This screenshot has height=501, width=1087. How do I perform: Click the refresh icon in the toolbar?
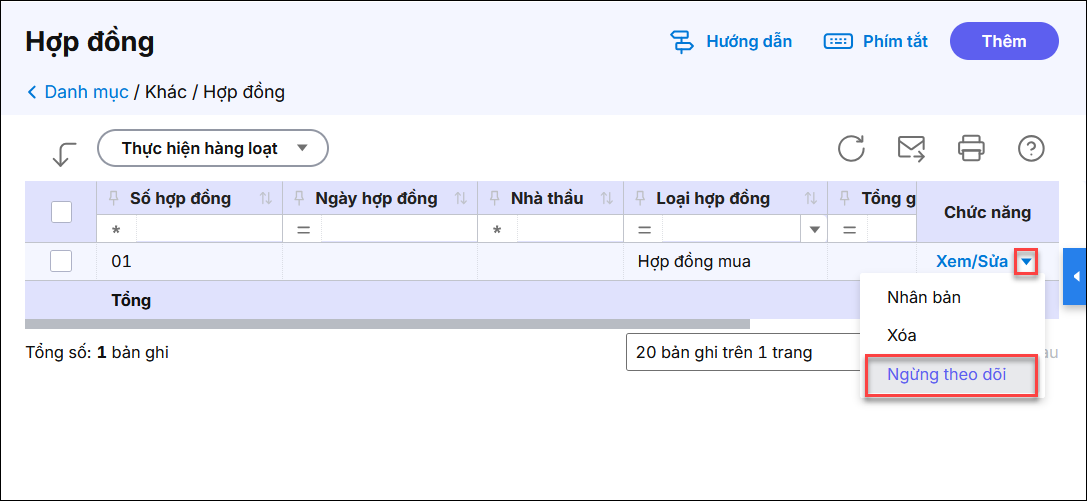click(851, 149)
